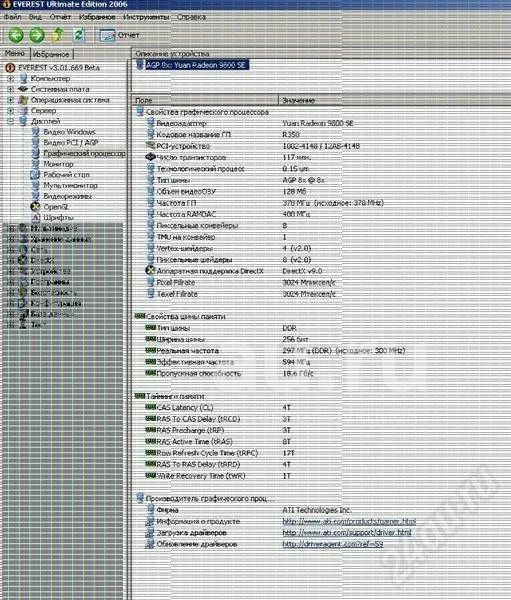Select the AGP 8x Yuan Radeon 9800 SE device
The image size is (511, 600).
[x=196, y=65]
